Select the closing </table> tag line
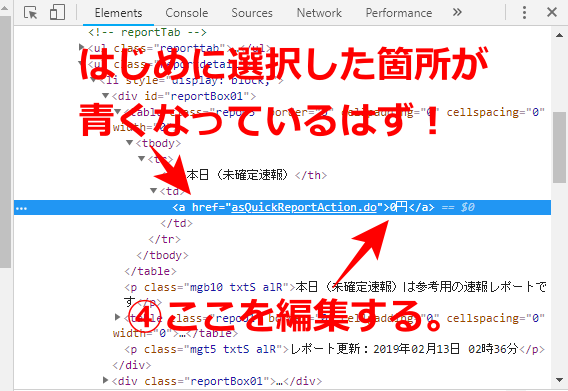 click(150, 271)
